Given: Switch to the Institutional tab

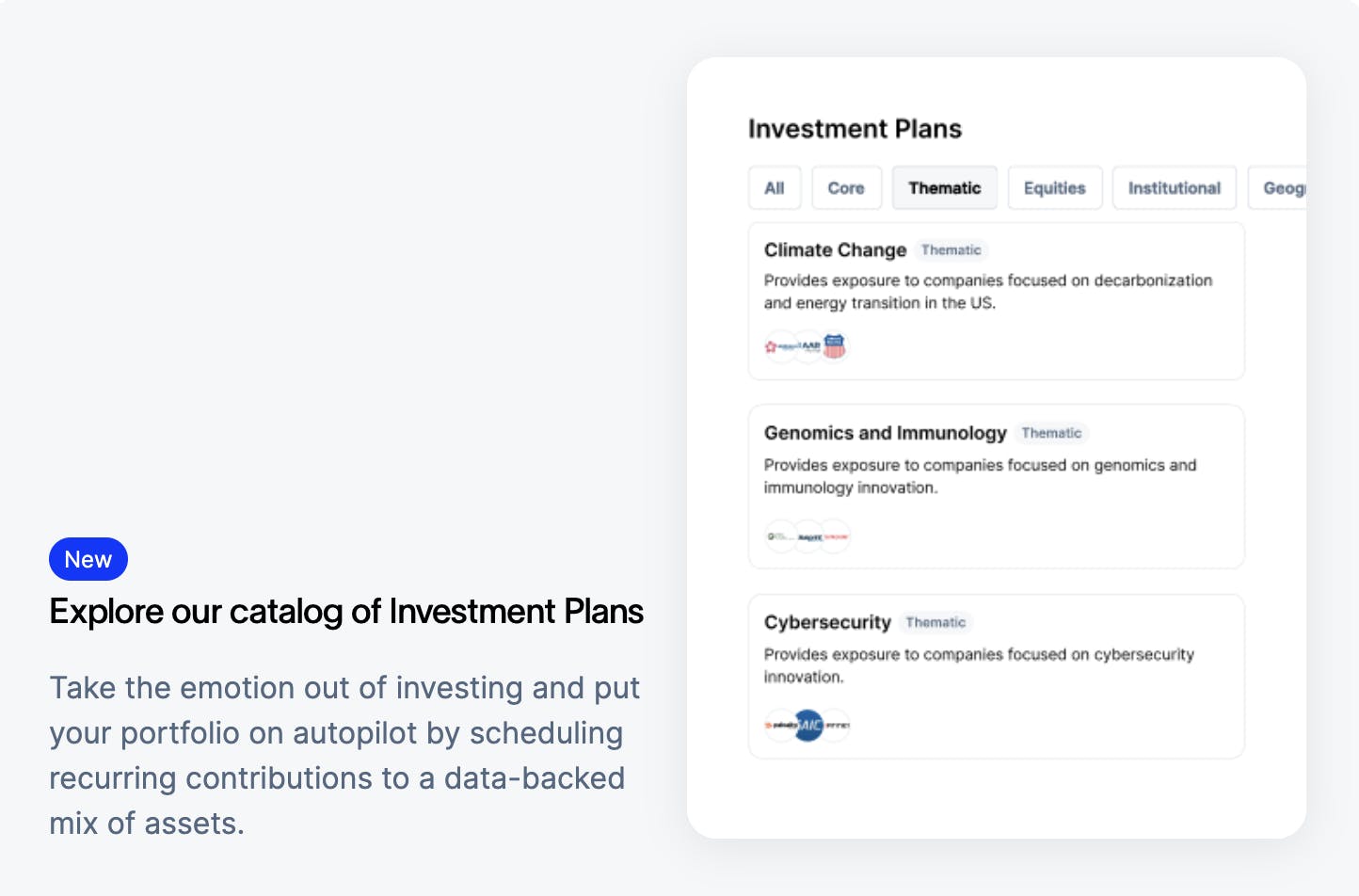Looking at the screenshot, I should click(x=1174, y=188).
